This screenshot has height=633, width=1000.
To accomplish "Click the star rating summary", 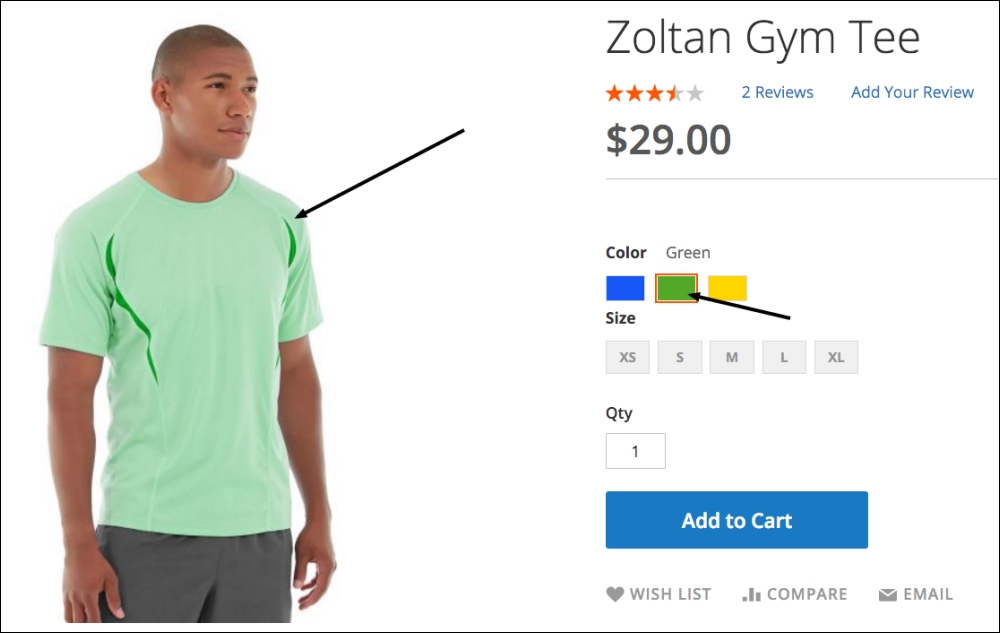I will click(x=654, y=93).
